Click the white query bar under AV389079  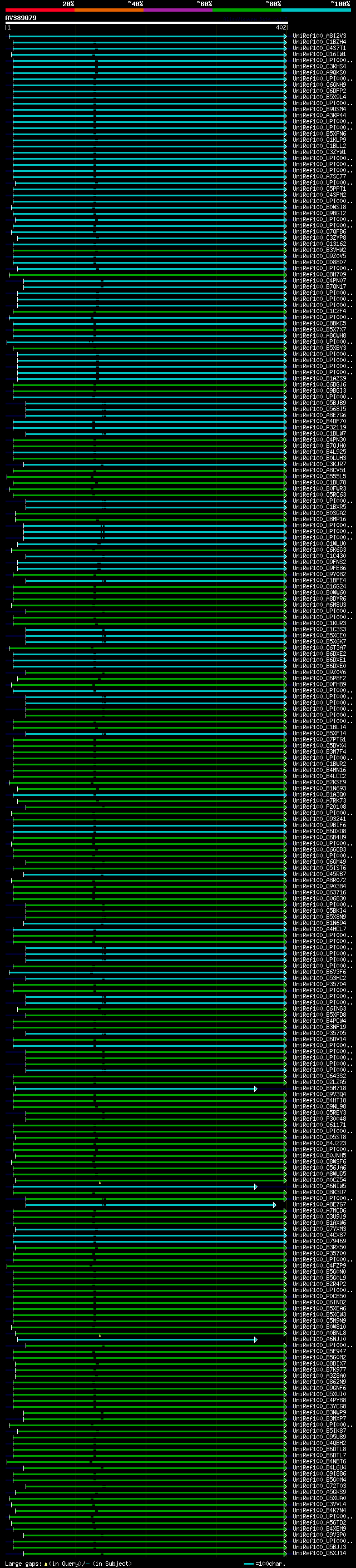point(146,22)
